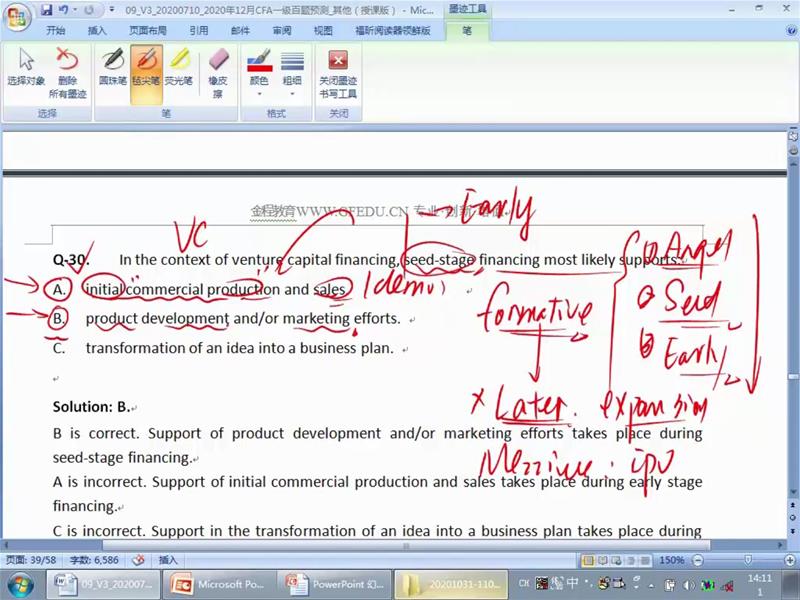Switch to the 插入 ribbon tab

(97, 31)
